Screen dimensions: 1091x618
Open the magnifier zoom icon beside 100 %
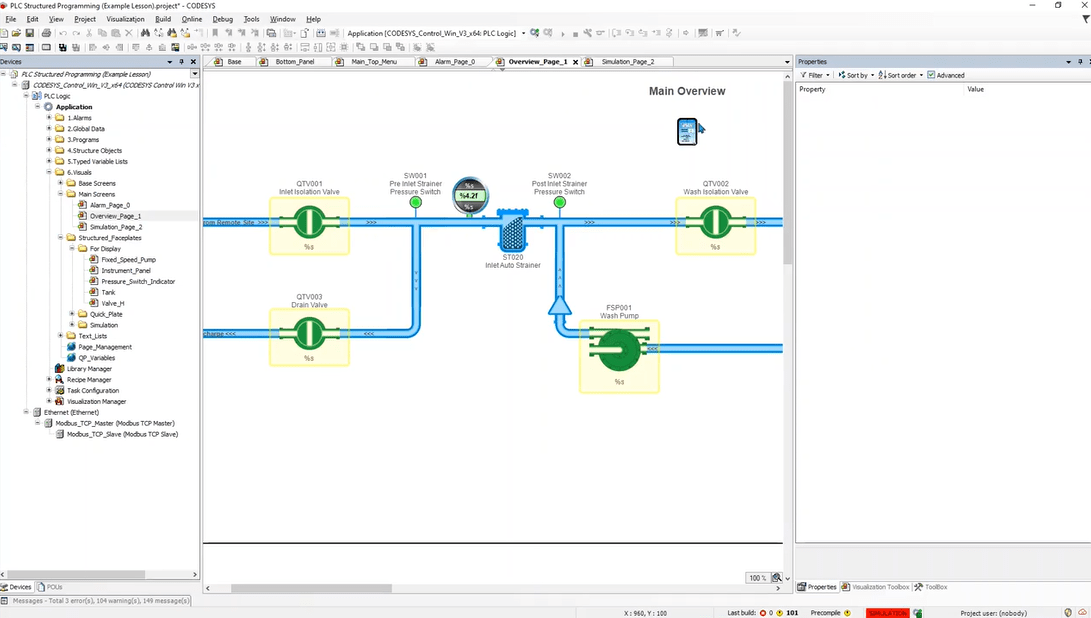click(x=777, y=578)
